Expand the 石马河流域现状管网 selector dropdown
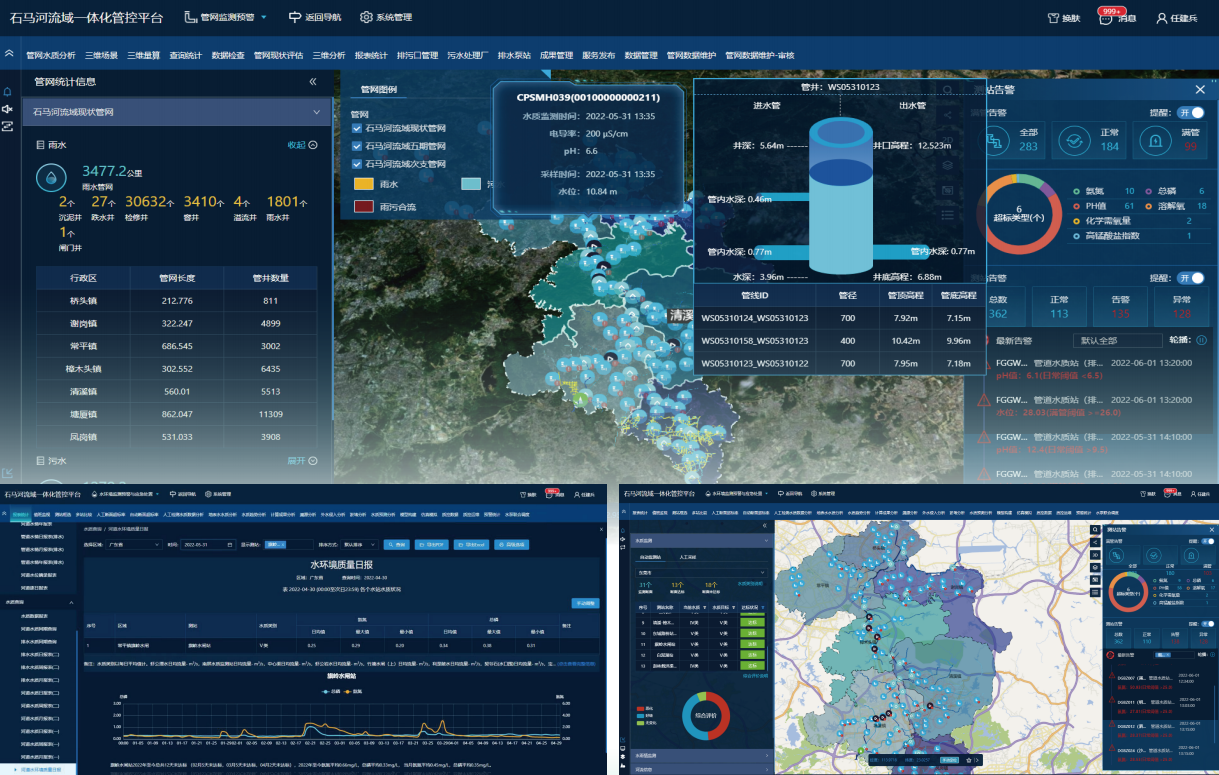Viewport: 1219px width, 775px height. point(316,113)
